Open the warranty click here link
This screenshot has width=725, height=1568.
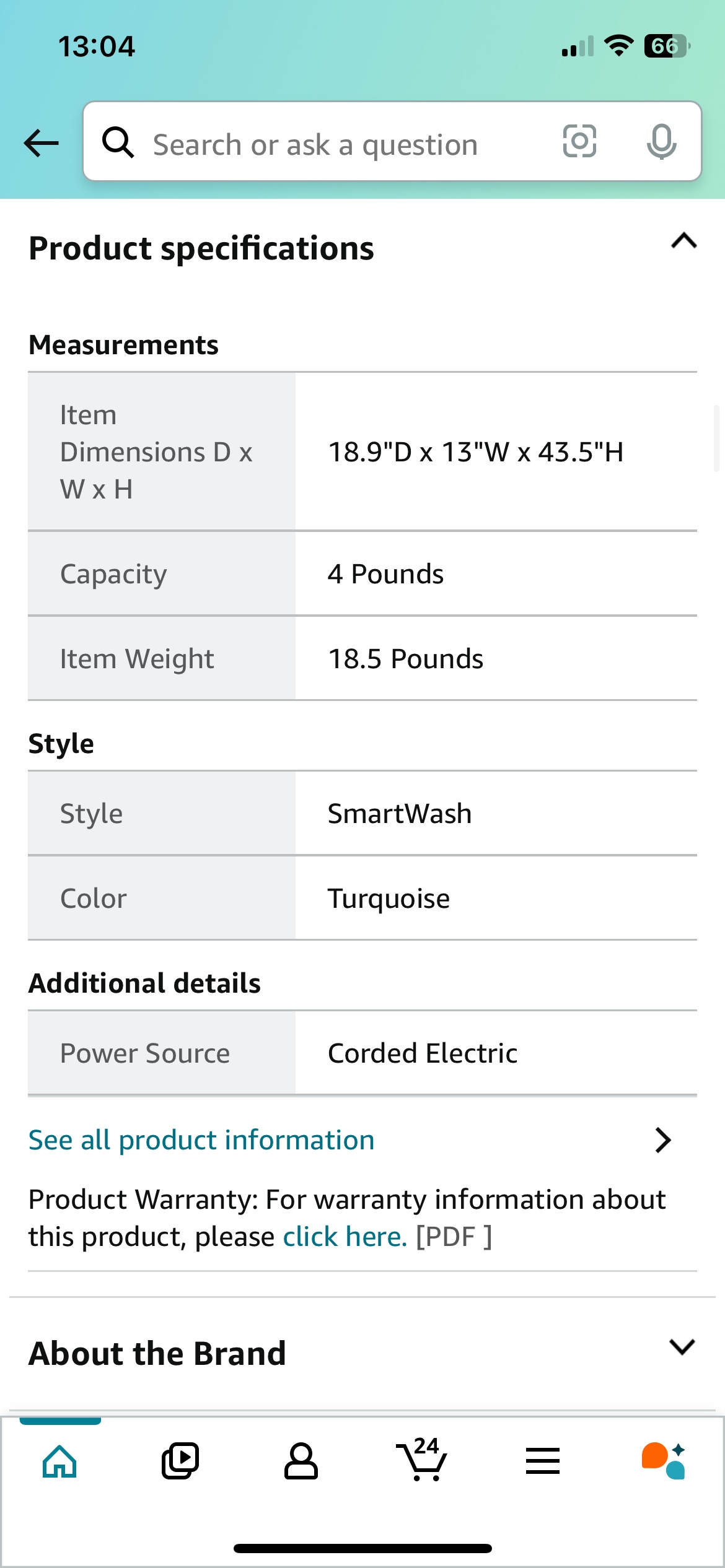(345, 1237)
